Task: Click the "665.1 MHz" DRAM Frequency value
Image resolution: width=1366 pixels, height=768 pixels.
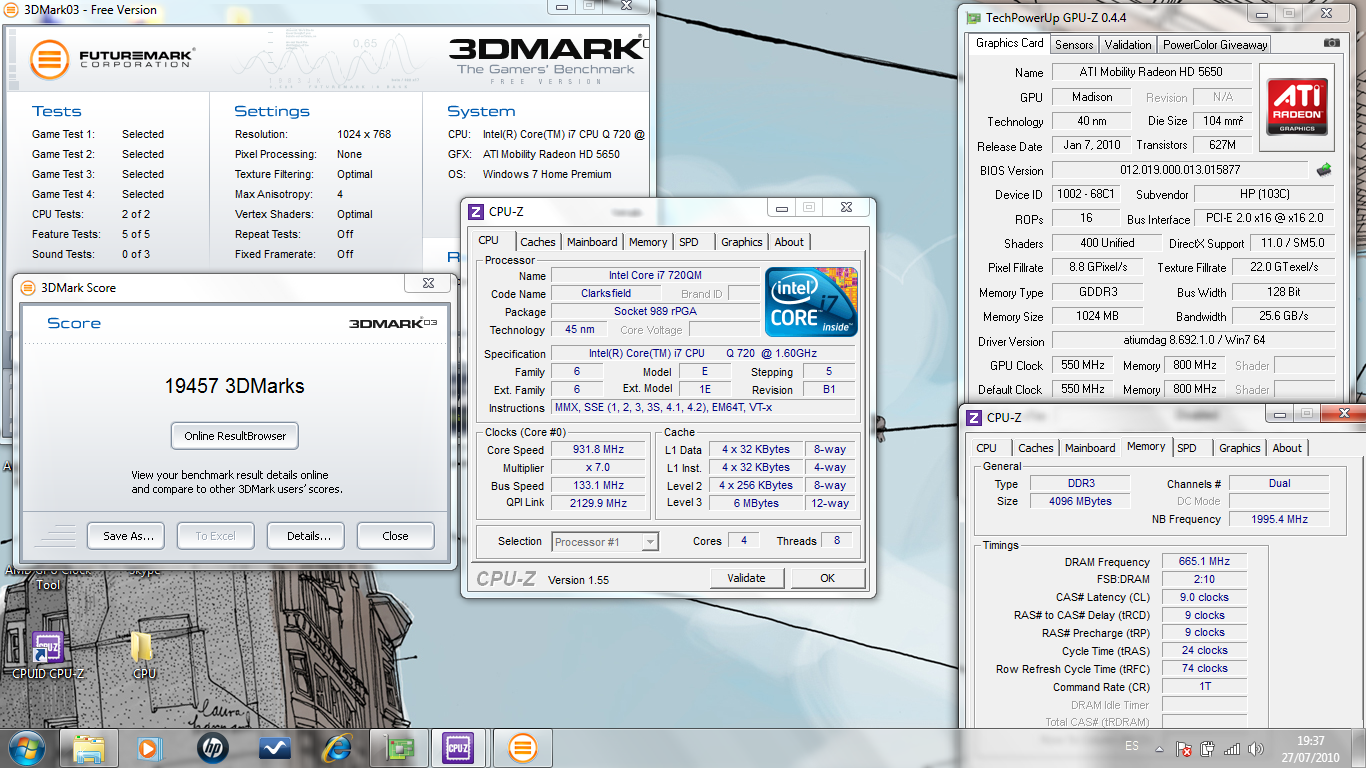Action: point(1204,562)
